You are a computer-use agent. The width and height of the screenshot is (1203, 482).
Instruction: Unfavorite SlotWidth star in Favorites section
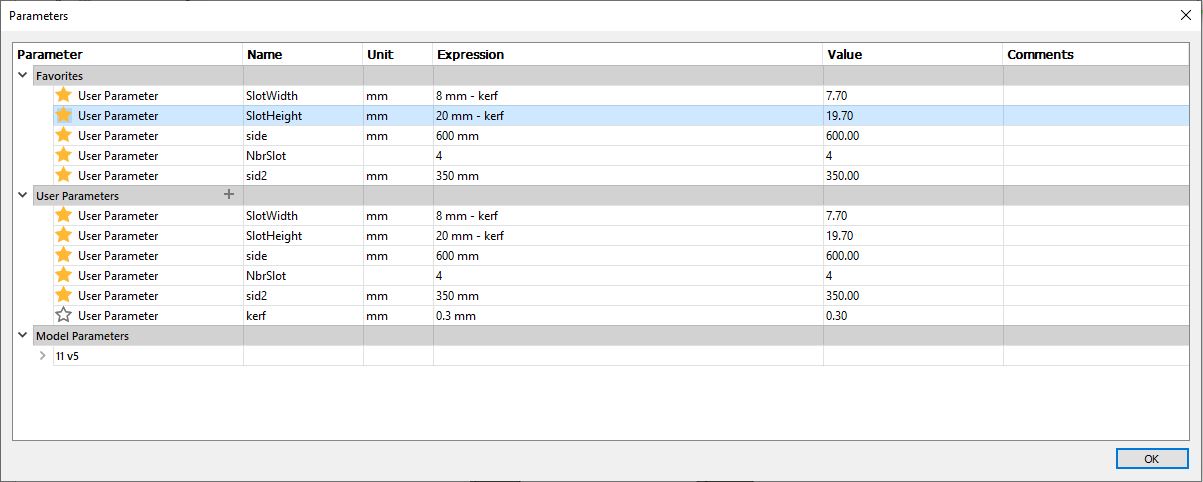64,95
